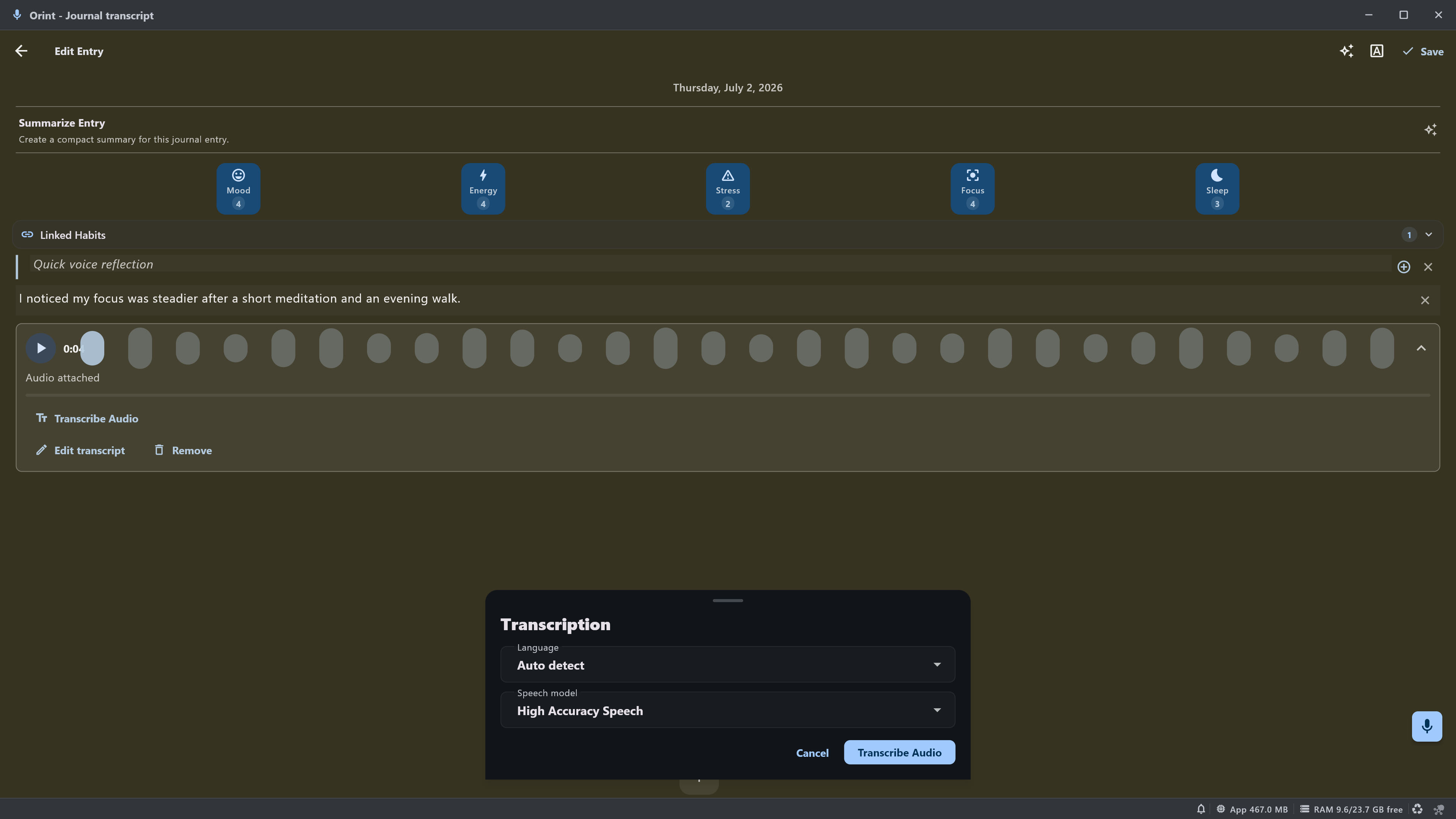Select the Energy rating tile
This screenshot has width=1456, height=819.
[x=483, y=189]
